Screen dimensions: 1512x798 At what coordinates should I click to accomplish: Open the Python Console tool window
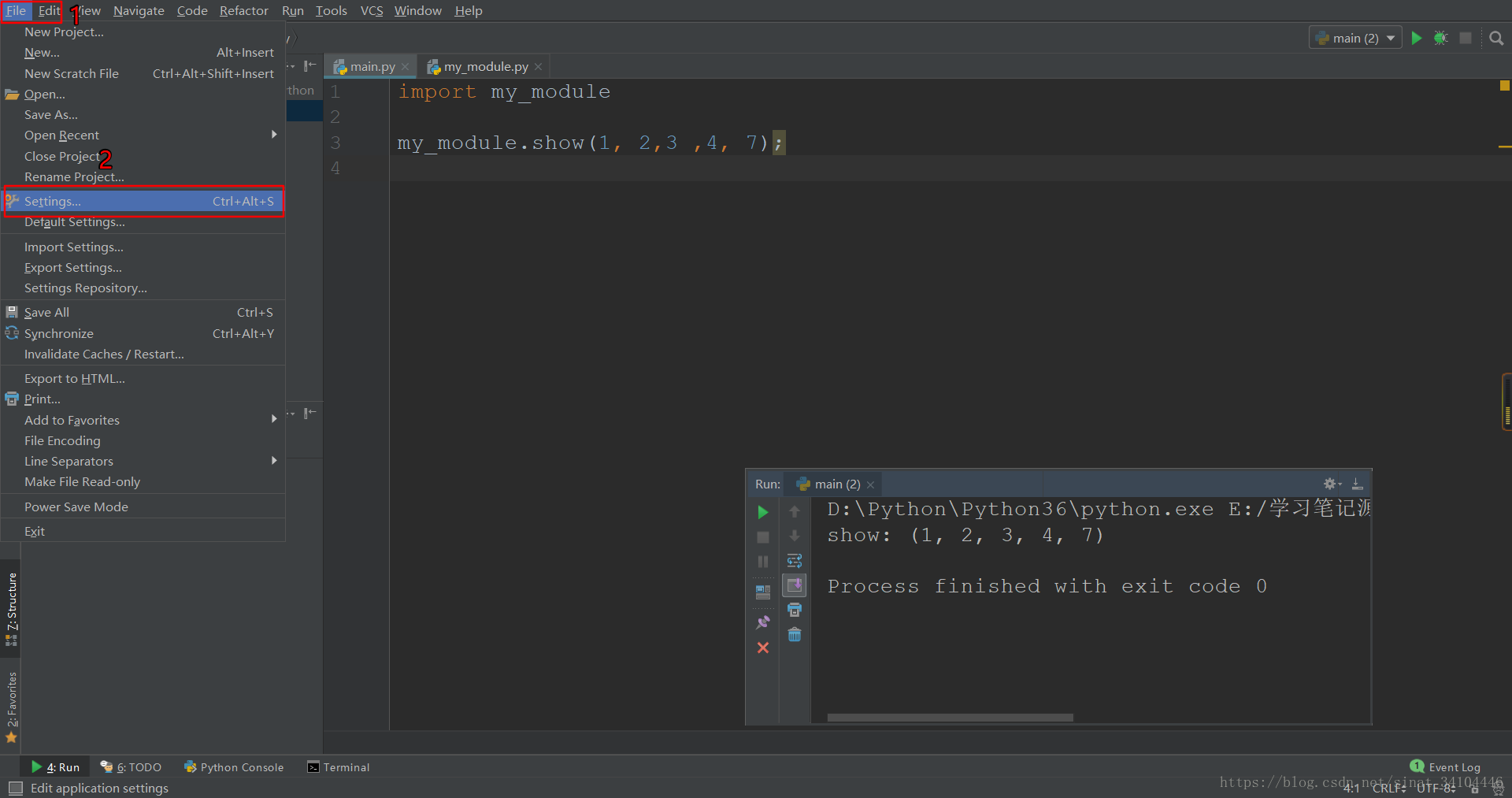(x=234, y=767)
